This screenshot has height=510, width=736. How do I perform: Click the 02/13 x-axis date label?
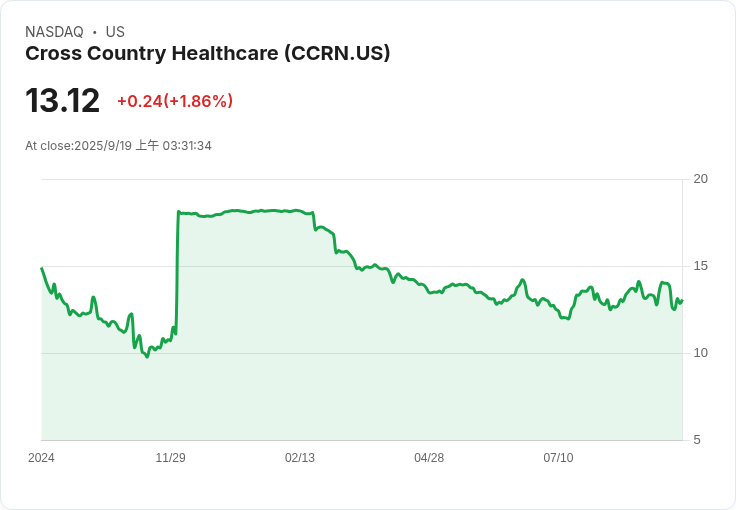click(300, 457)
